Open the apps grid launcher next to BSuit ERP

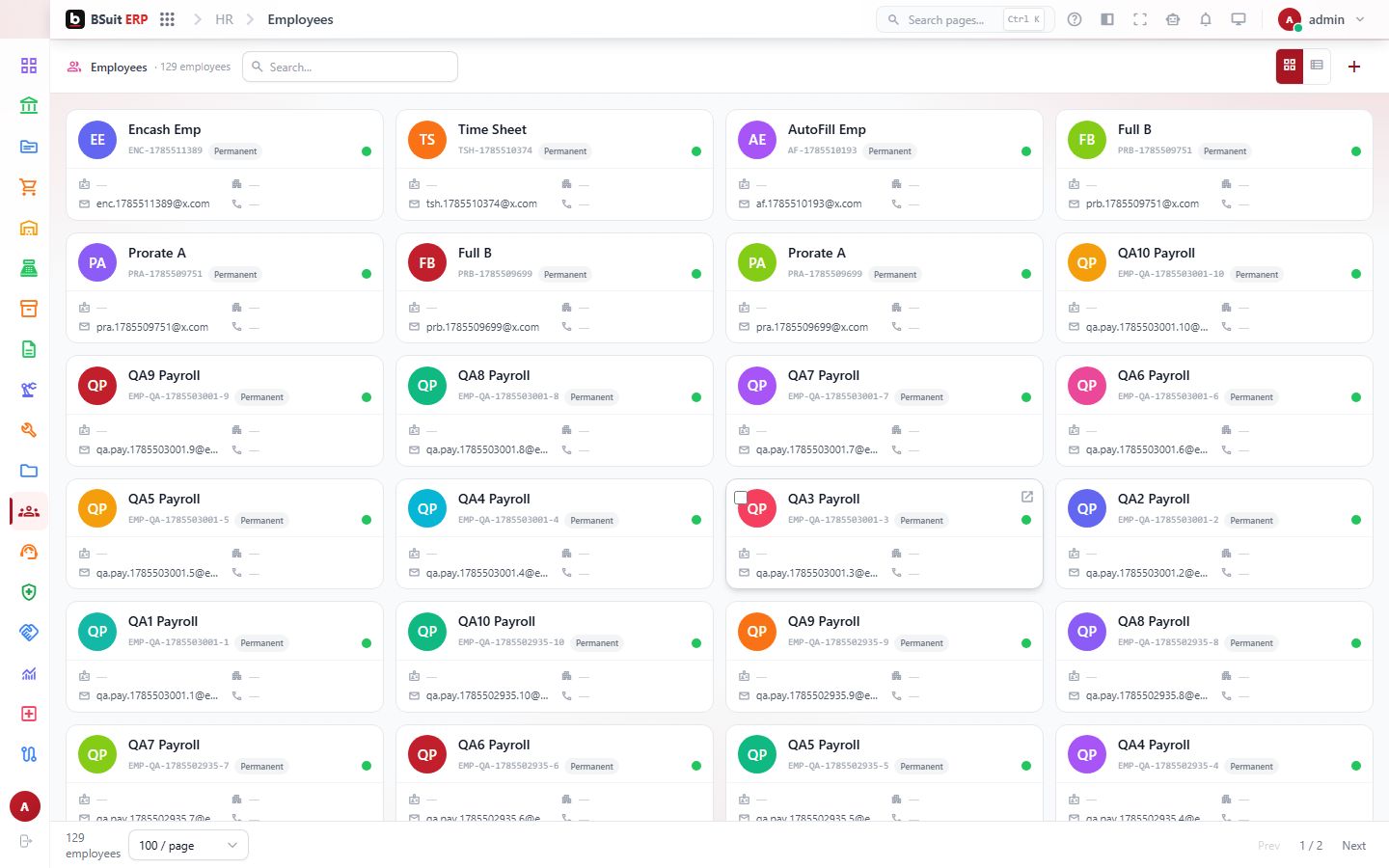coord(167,19)
